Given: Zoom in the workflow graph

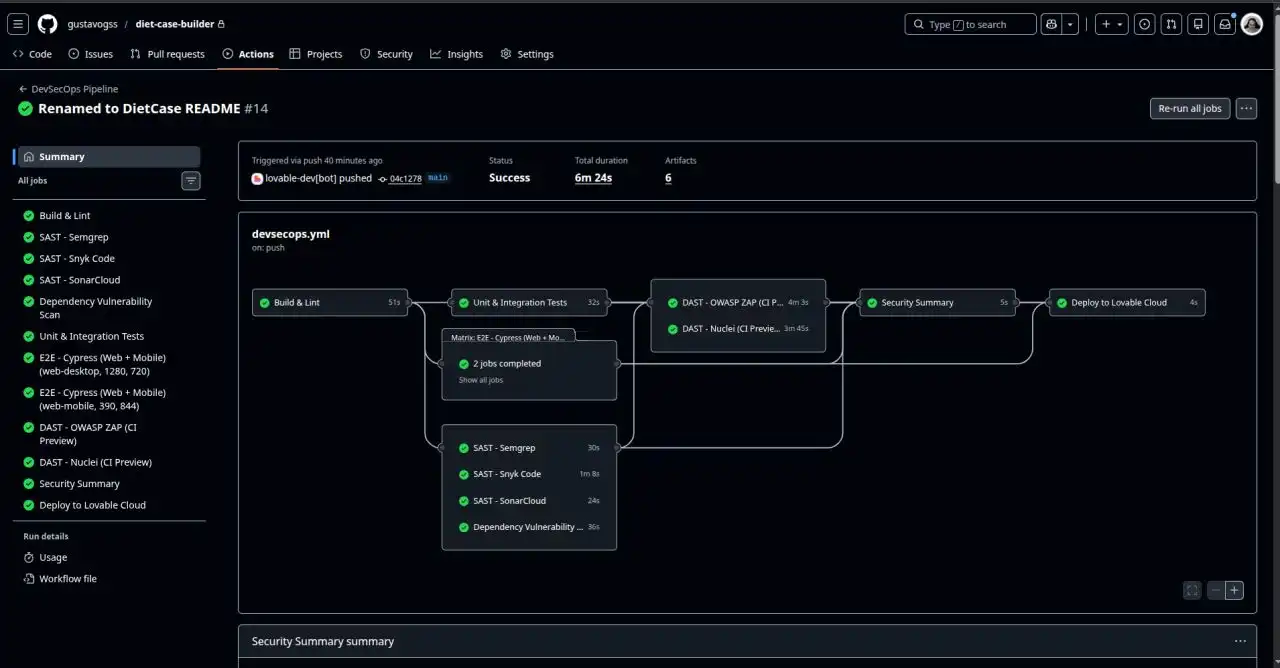Looking at the screenshot, I should click(1234, 591).
